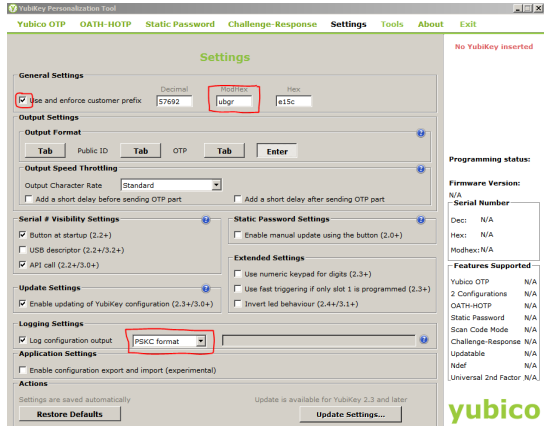The height and width of the screenshot is (432, 550).
Task: Click the 'Firmware Version:' label
Action: point(485,183)
